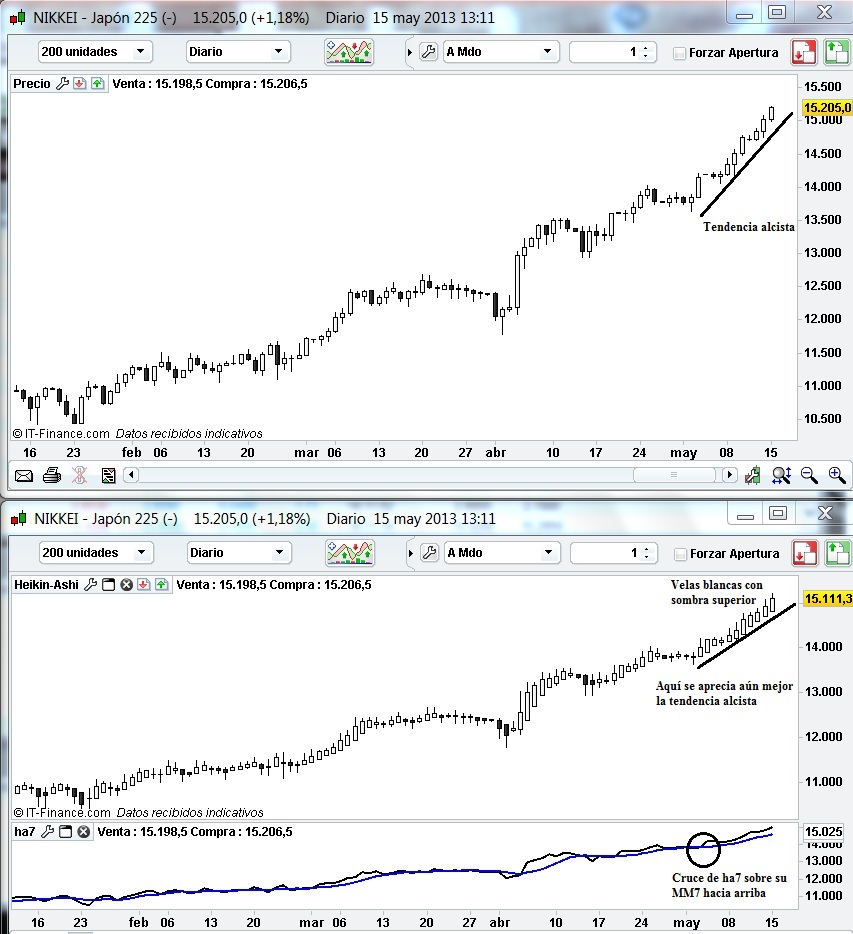
Task: Open Diario timeframe dropdown in bottom window
Action: (x=239, y=553)
